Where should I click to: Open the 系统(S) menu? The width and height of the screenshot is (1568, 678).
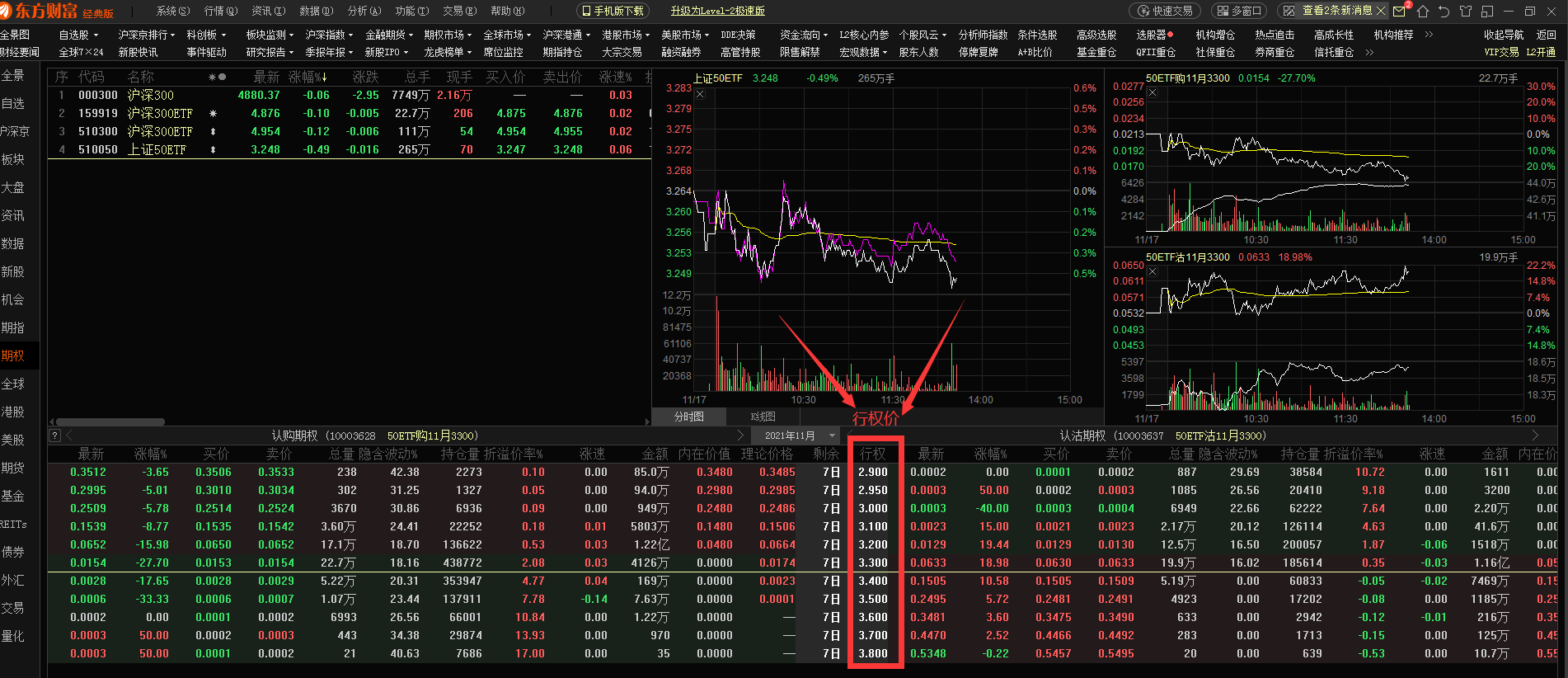click(173, 11)
